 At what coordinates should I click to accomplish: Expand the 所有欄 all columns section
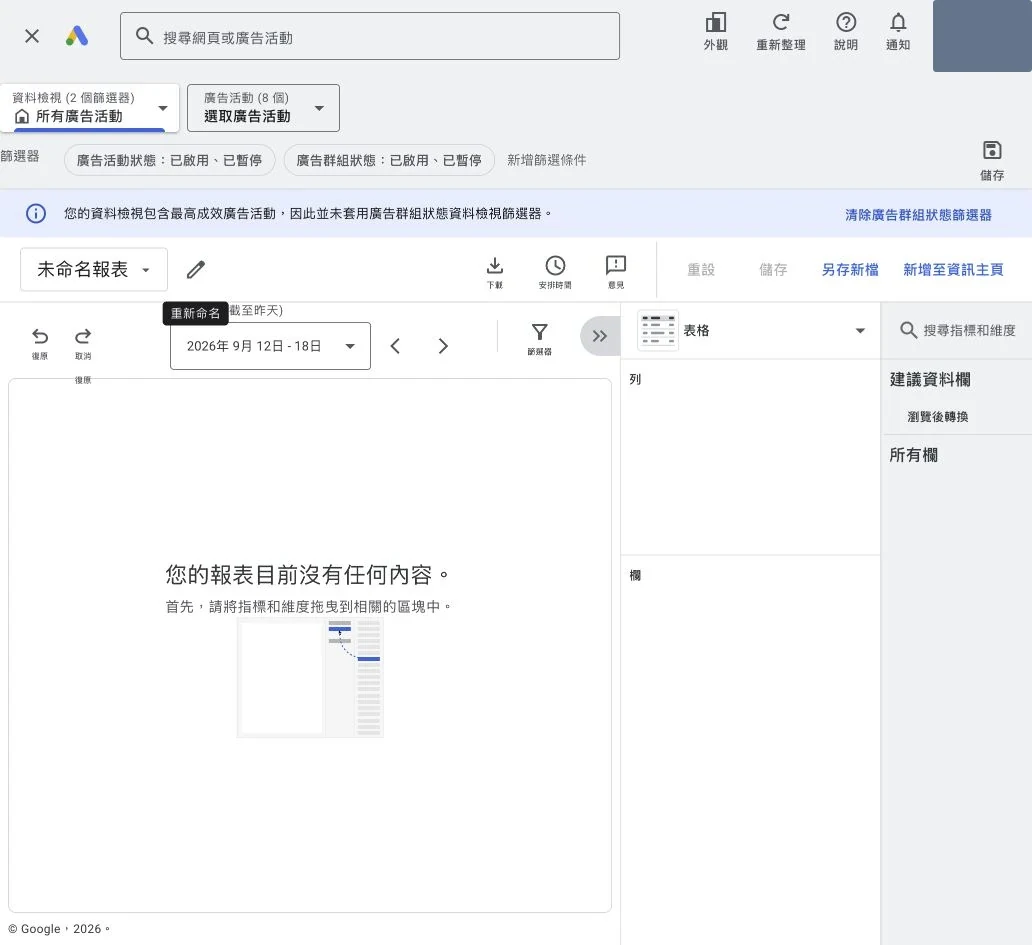[914, 455]
